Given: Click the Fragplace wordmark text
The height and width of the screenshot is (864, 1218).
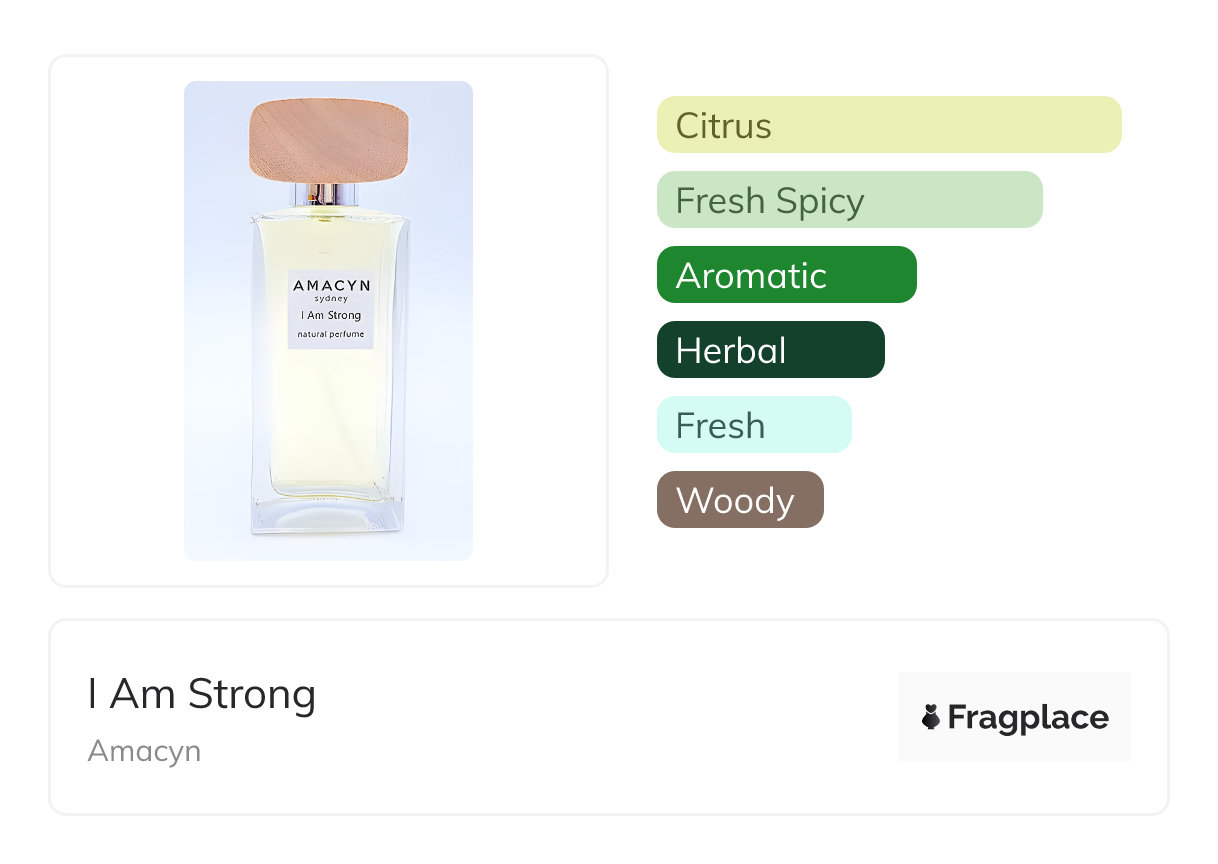Looking at the screenshot, I should 1028,718.
